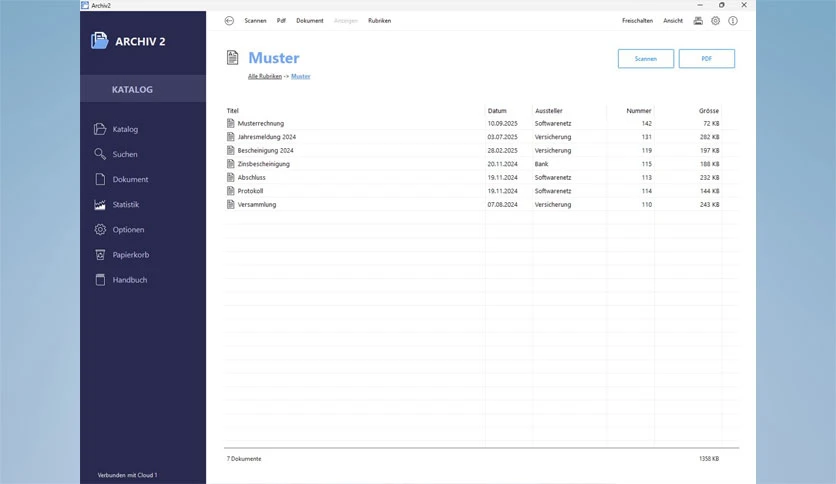
Task: Open Statistik from the sidebar
Action: click(x=126, y=204)
